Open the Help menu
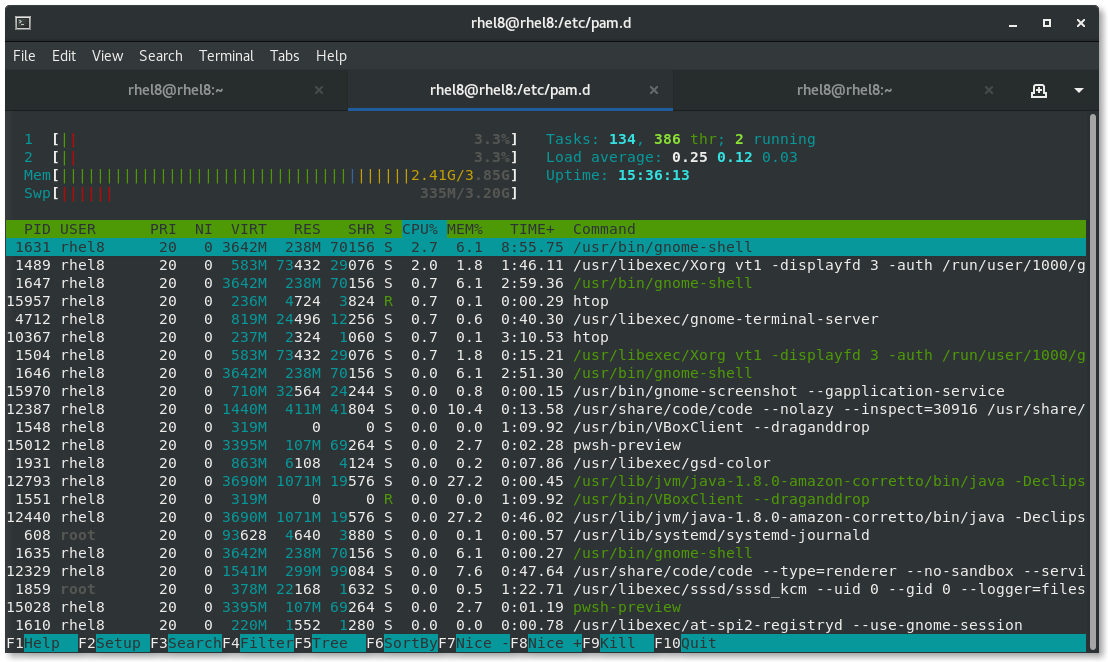The image size is (1108, 662). click(331, 56)
